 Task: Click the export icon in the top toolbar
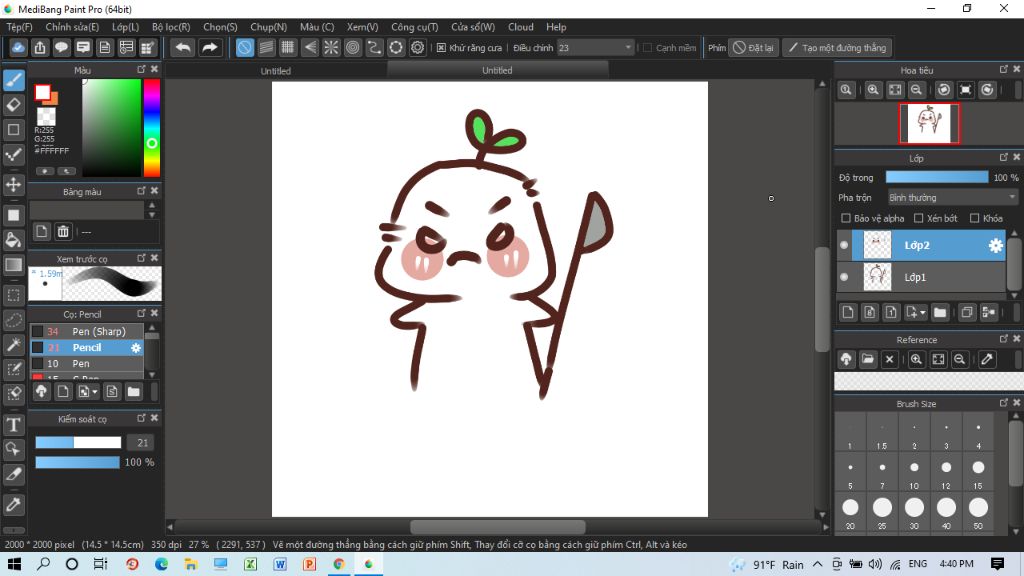pyautogui.click(x=40, y=48)
